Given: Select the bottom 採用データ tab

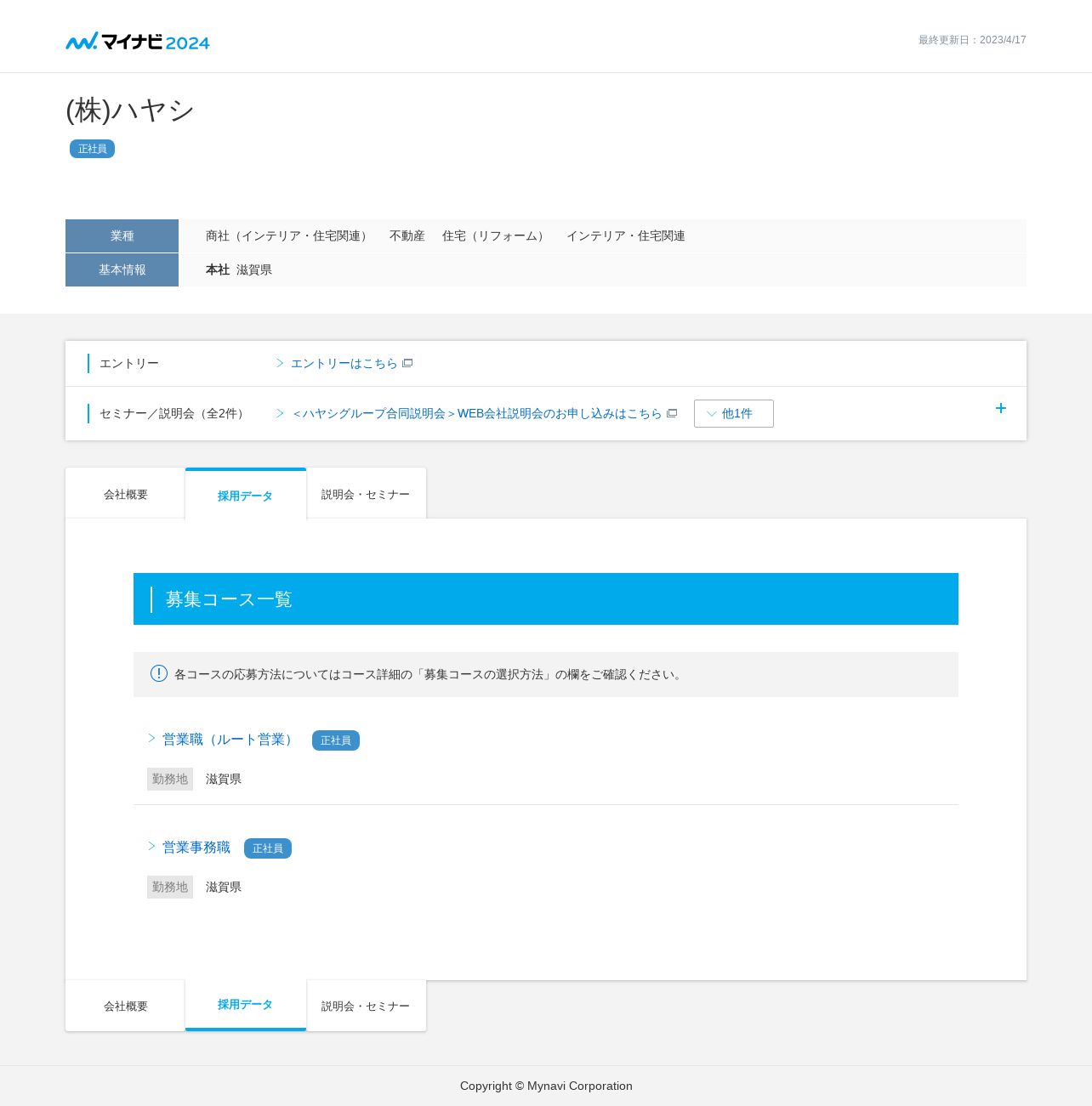Looking at the screenshot, I should 246,1005.
